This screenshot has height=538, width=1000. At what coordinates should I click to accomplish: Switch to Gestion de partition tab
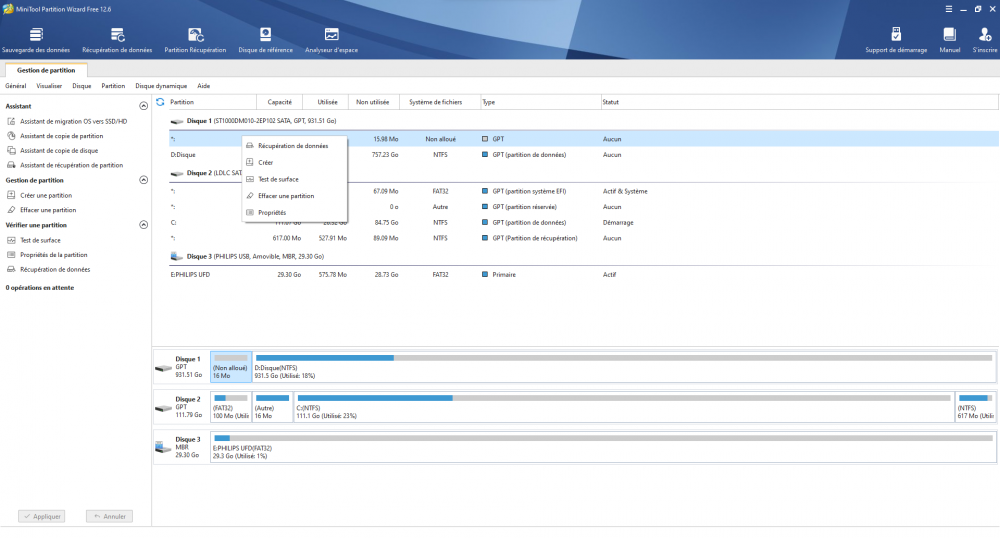(45, 70)
